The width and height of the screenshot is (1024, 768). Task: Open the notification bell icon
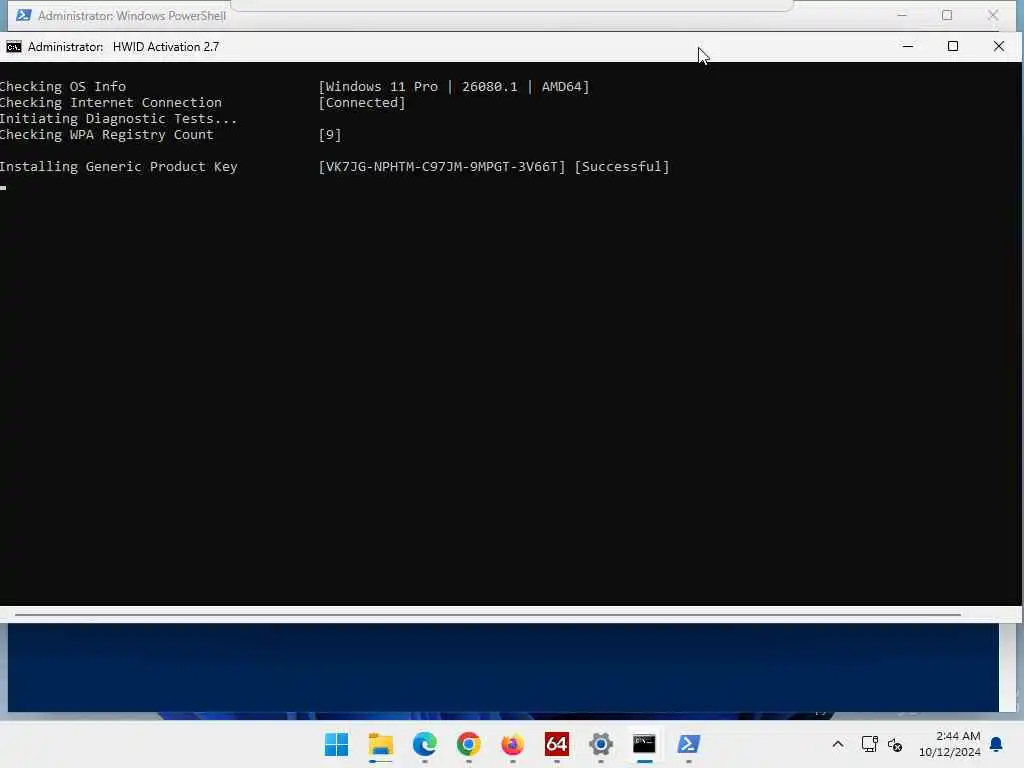[x=996, y=744]
